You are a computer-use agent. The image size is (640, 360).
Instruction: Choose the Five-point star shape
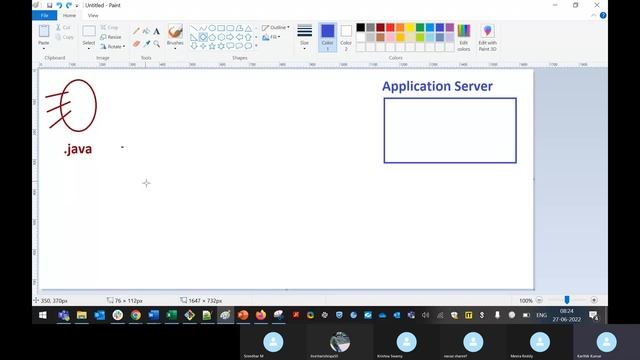click(x=212, y=46)
